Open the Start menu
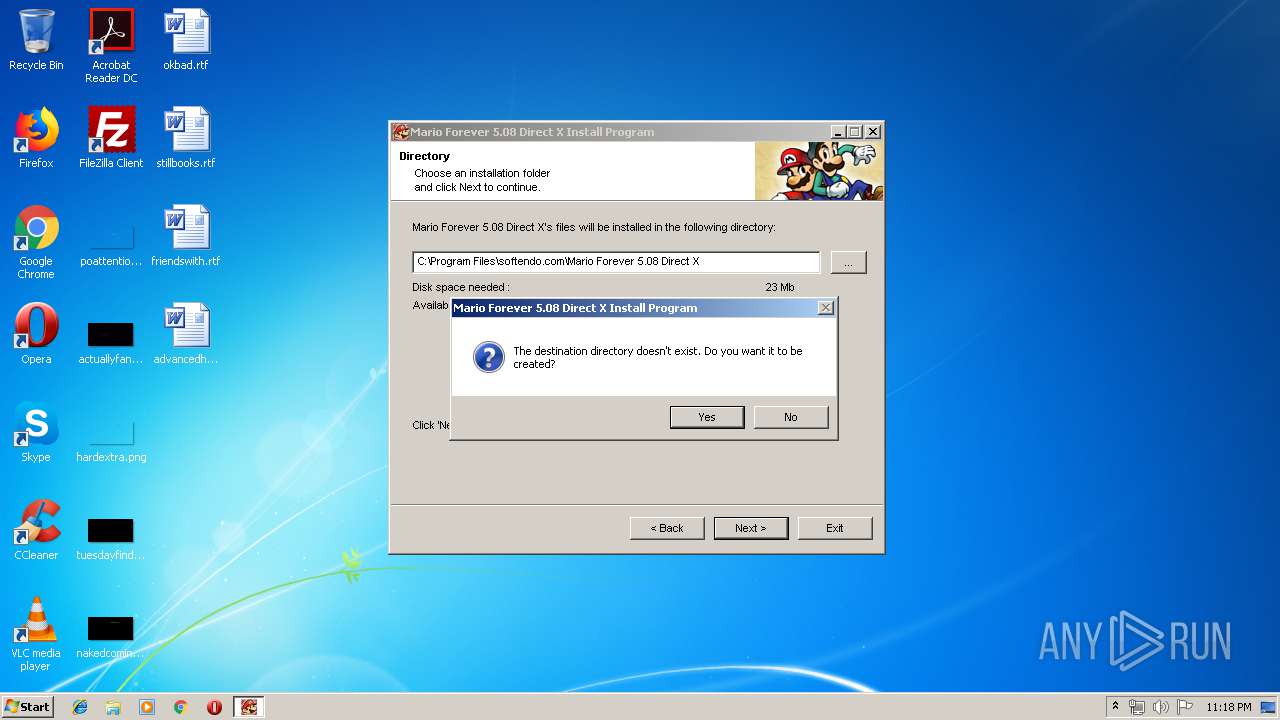 point(28,707)
